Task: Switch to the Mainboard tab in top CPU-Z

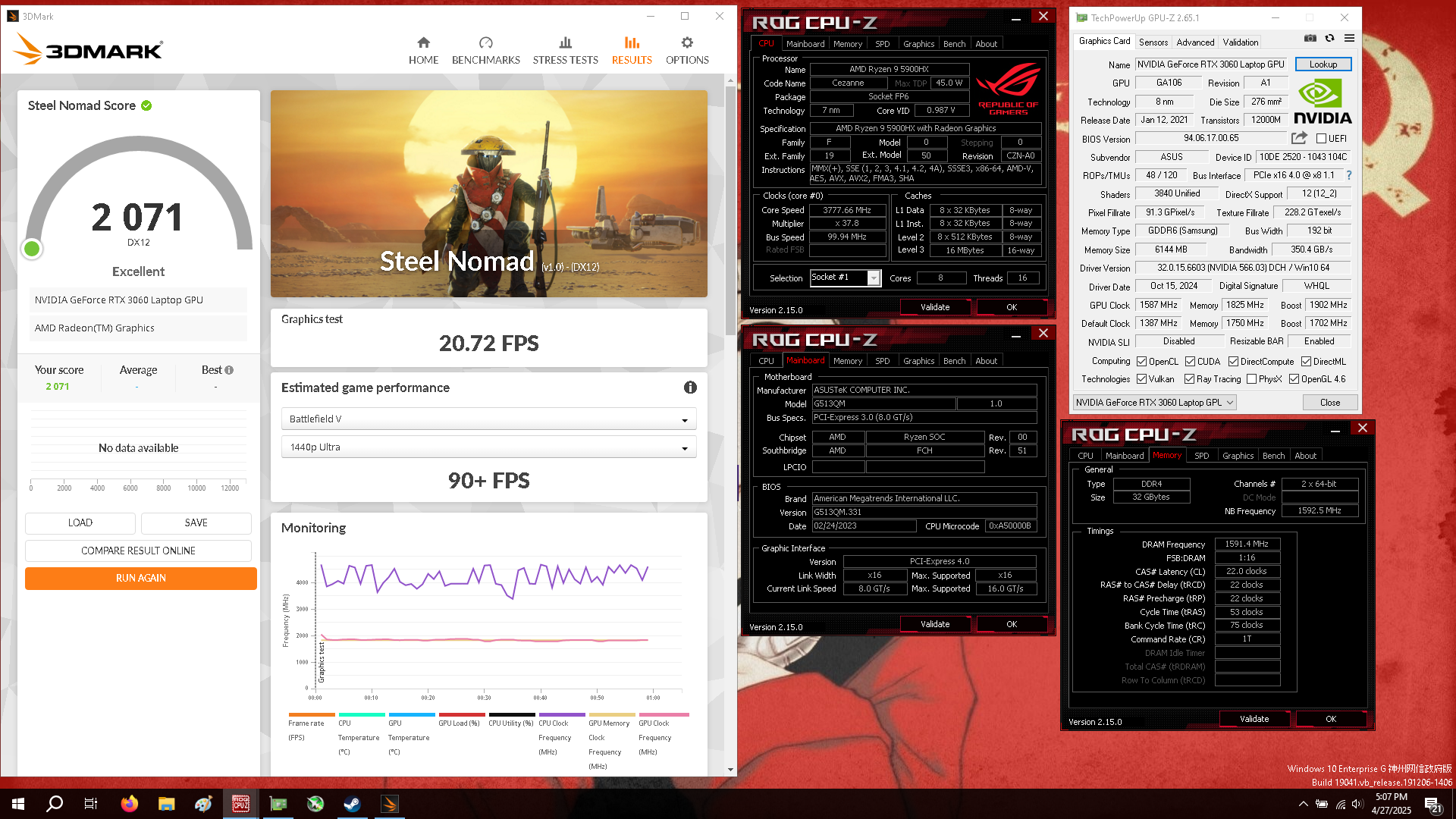Action: tap(805, 44)
